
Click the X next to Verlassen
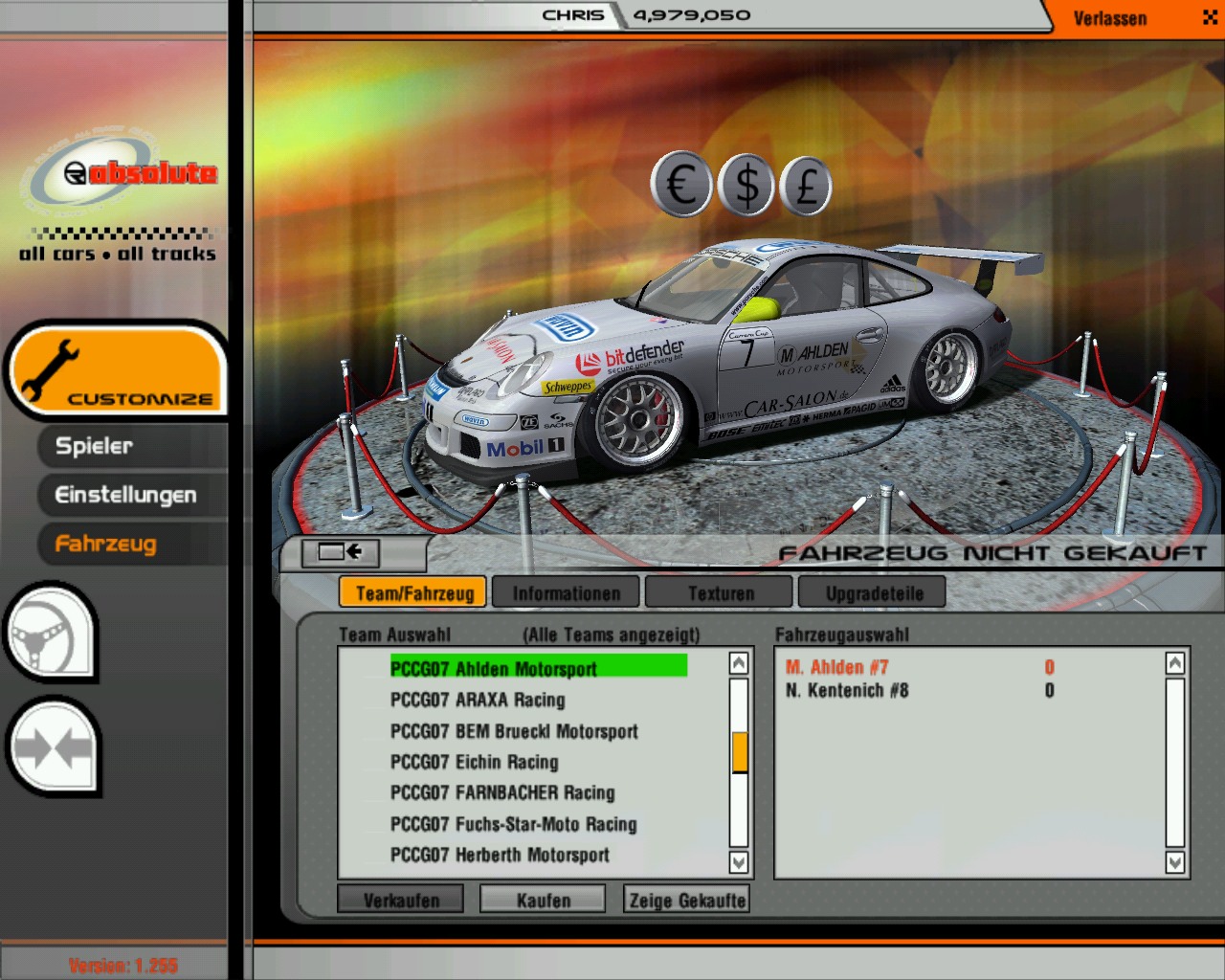1210,17
